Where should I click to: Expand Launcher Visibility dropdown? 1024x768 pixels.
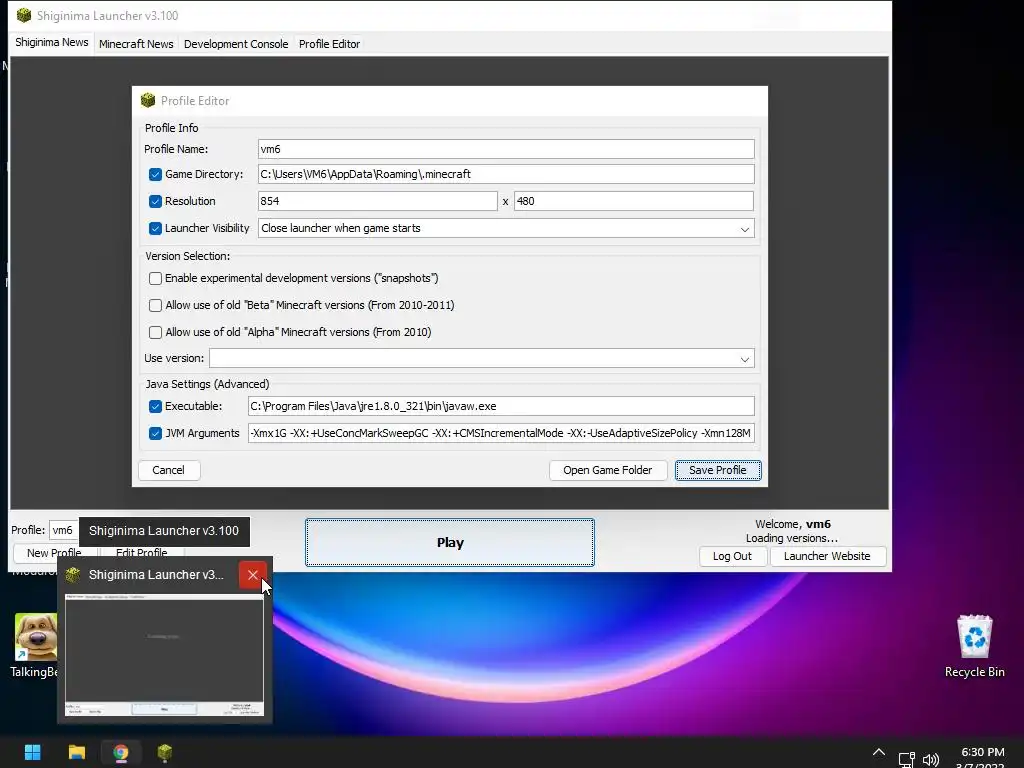[744, 229]
